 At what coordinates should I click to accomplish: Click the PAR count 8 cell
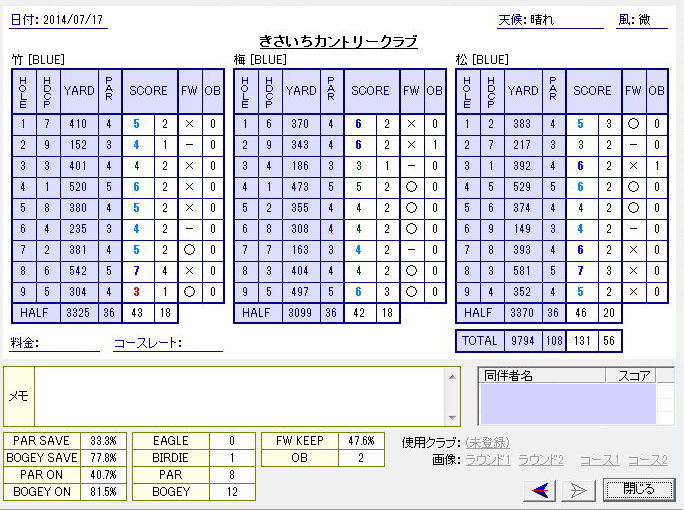coord(232,475)
